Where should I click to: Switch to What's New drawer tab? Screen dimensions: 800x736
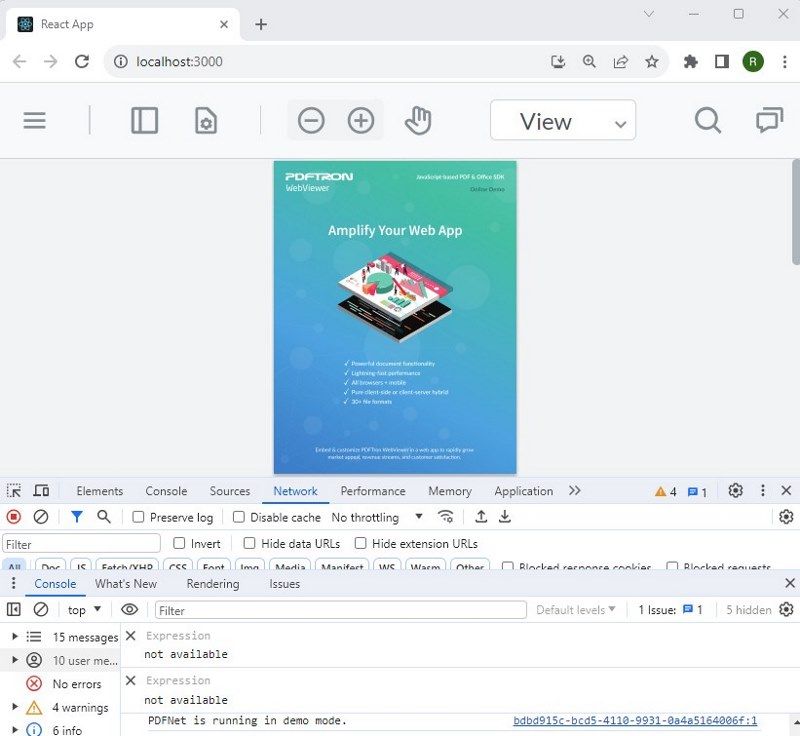[x=126, y=583]
